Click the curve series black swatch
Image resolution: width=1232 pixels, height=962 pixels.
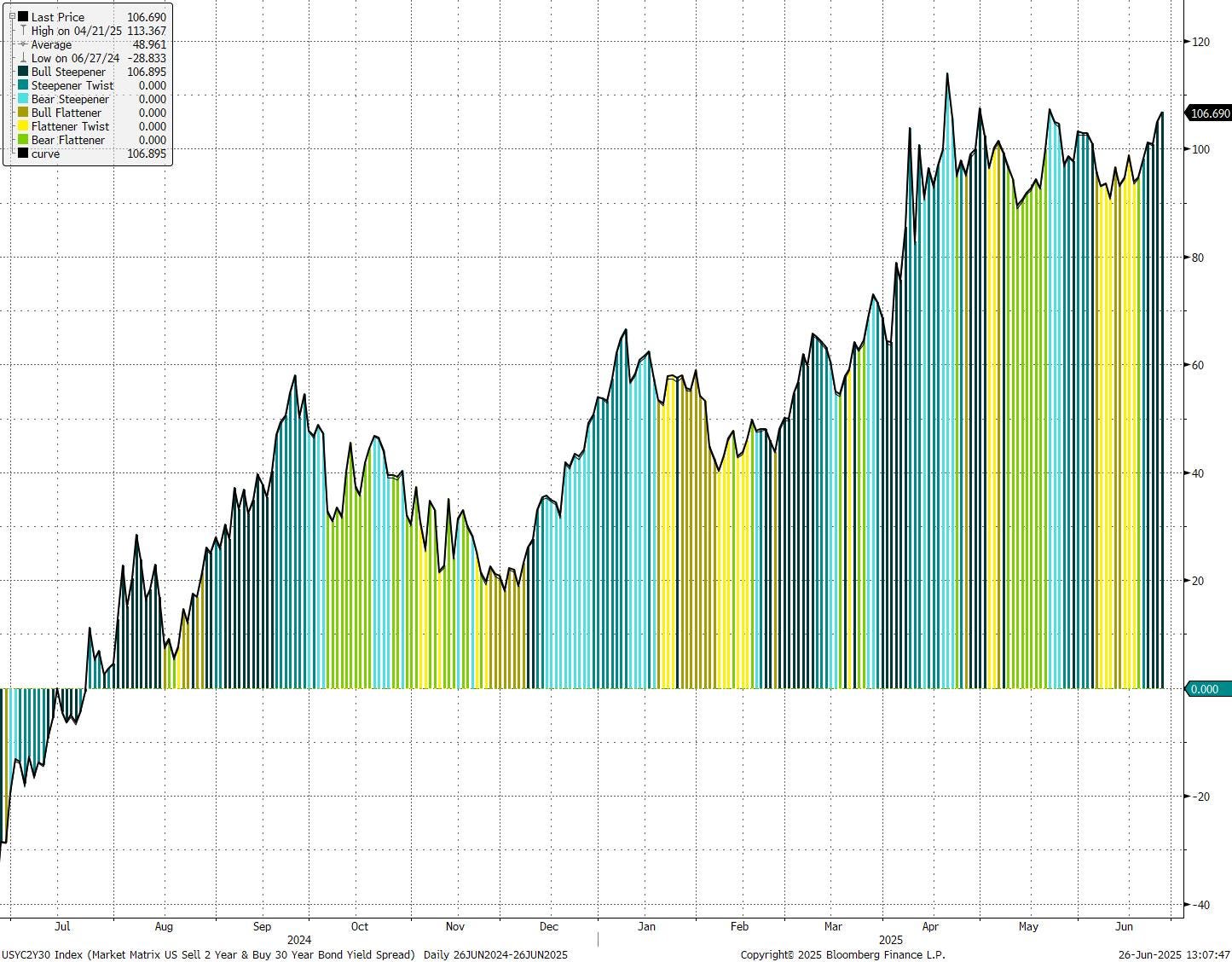(23, 154)
